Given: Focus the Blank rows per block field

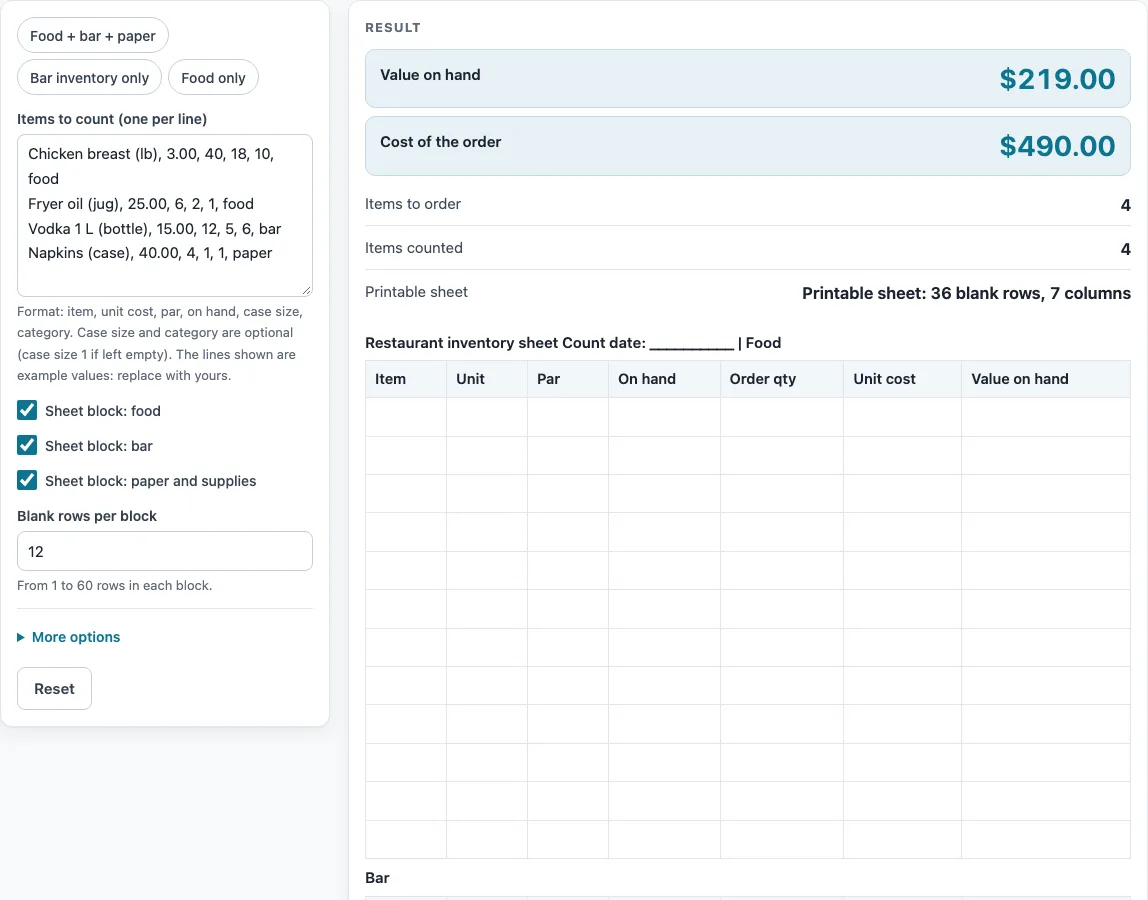Looking at the screenshot, I should 165,551.
